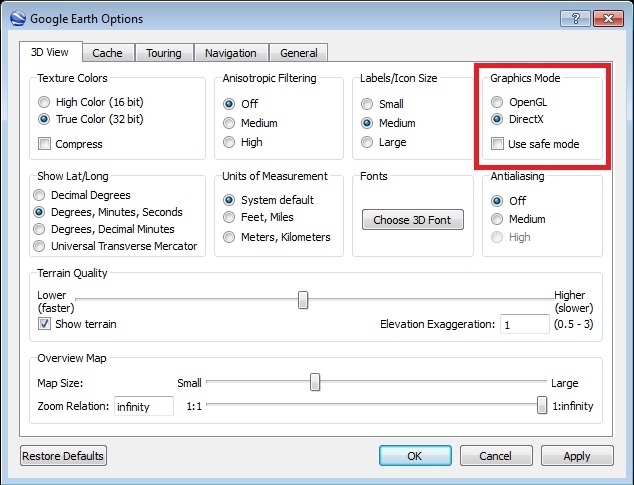Choose OpenGL graphics mode
The image size is (634, 485).
(498, 102)
